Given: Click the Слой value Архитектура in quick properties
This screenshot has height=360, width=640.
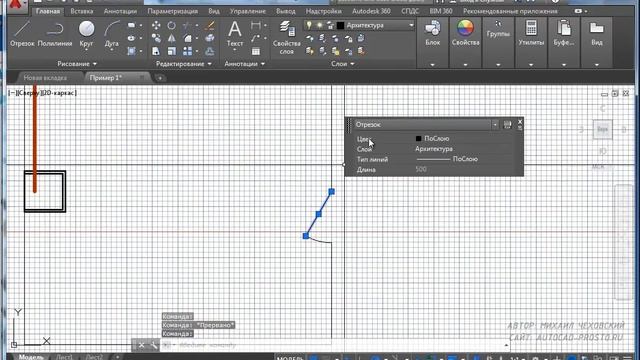Looking at the screenshot, I should (434, 149).
